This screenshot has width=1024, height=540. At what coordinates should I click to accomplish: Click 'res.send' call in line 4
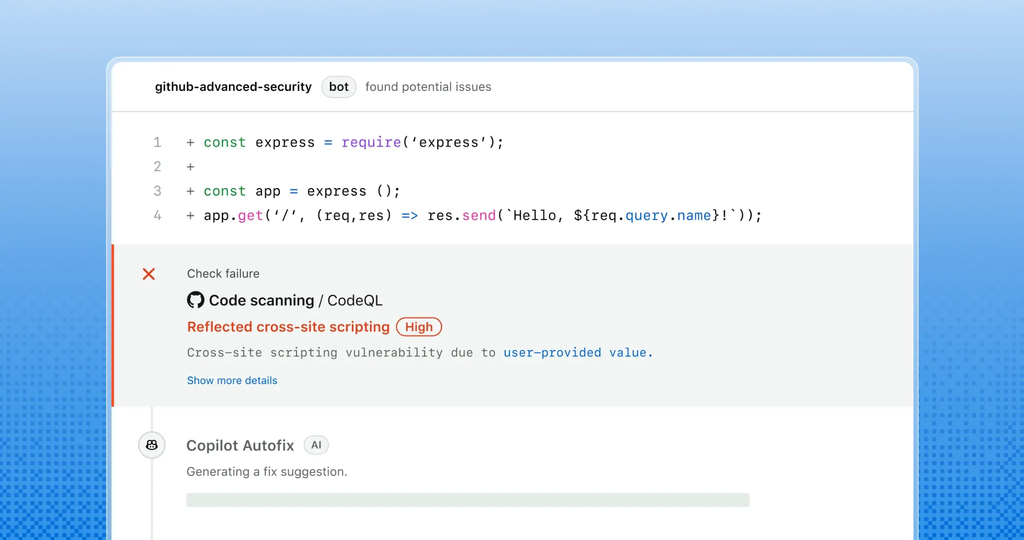coord(462,215)
